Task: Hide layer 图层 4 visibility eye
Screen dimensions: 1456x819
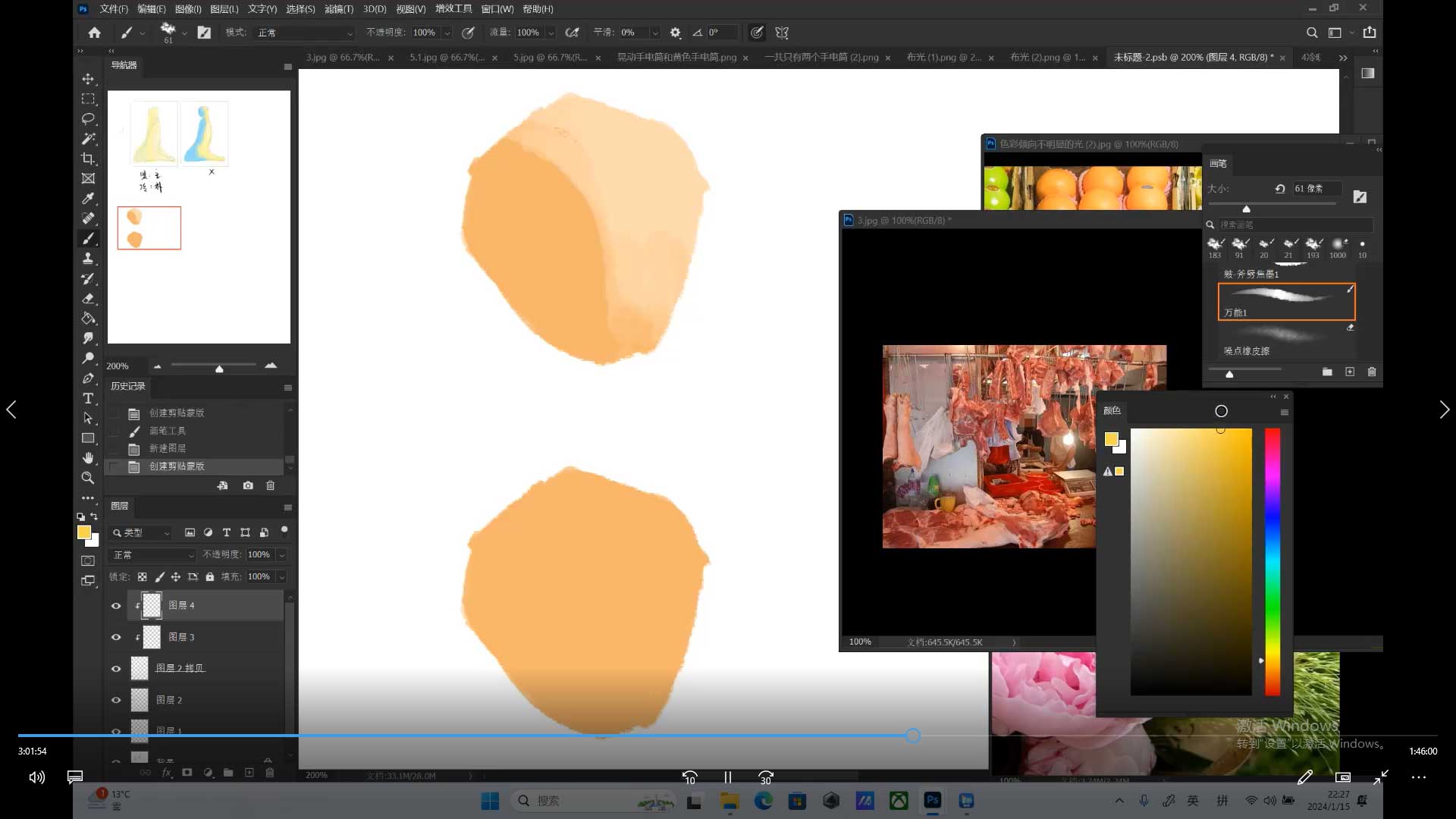Action: tap(116, 606)
